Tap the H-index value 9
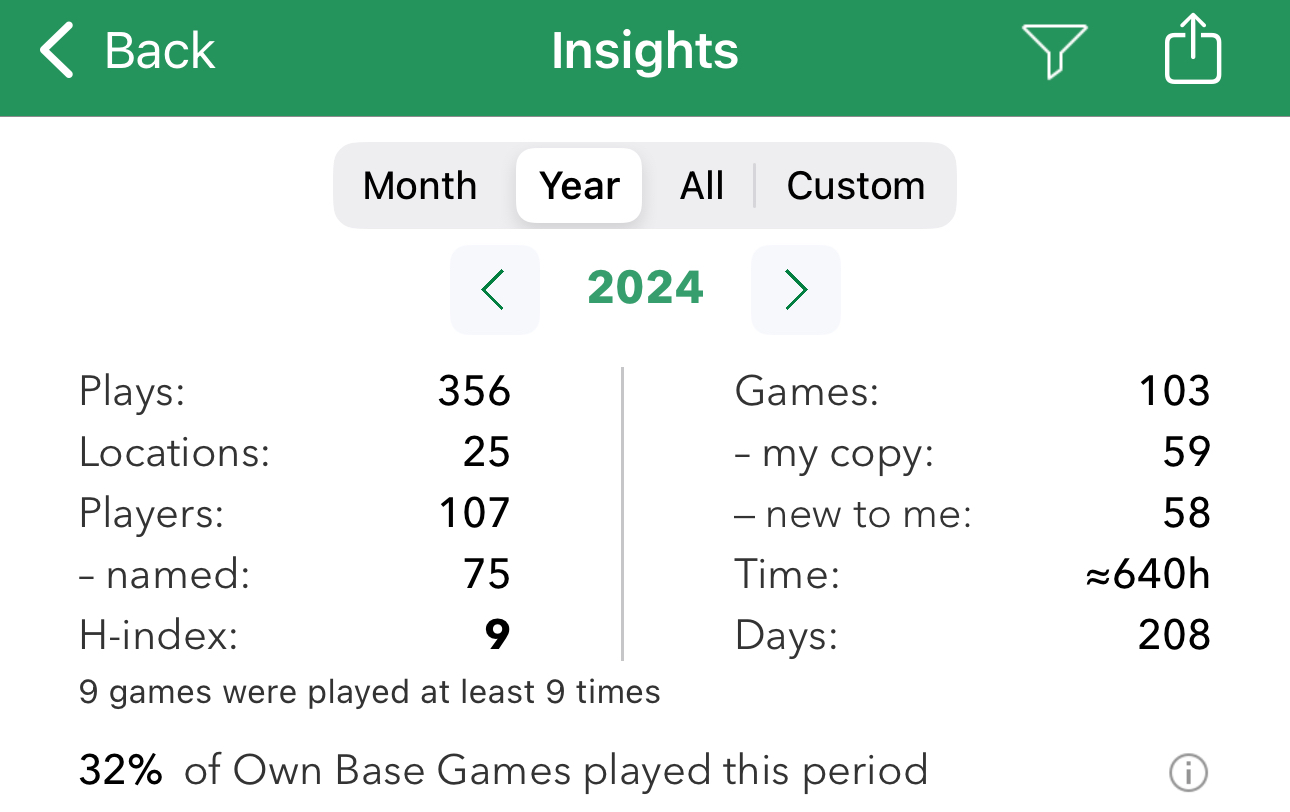This screenshot has height=812, width=1290. pyautogui.click(x=497, y=635)
